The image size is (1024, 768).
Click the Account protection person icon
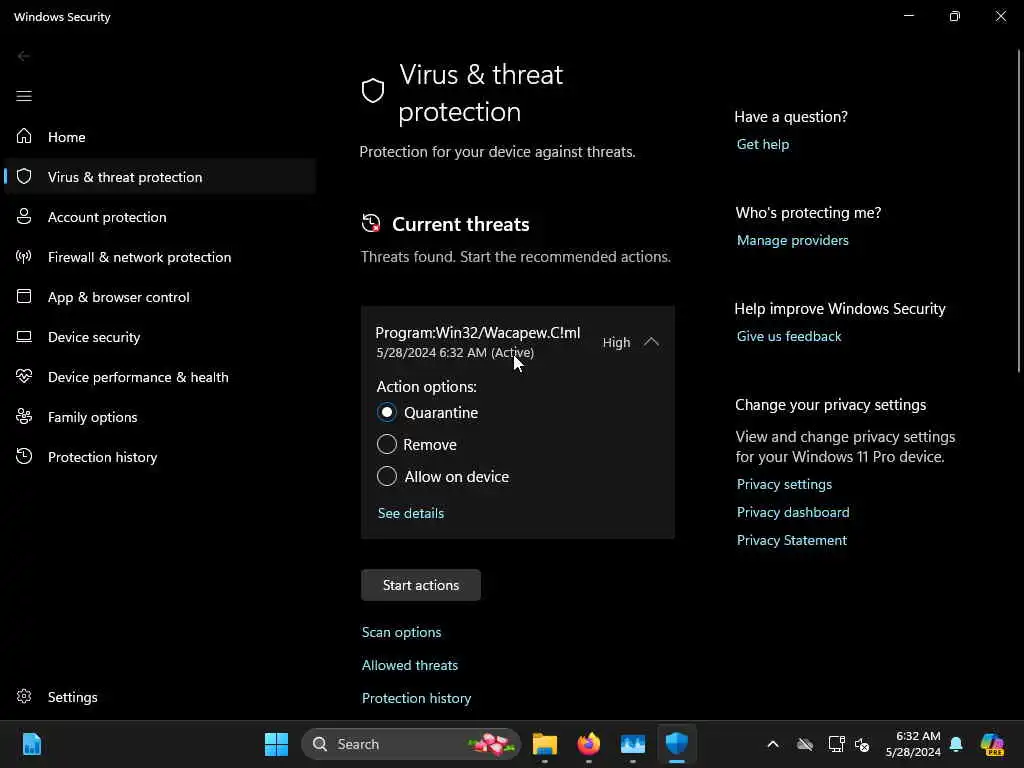[24, 216]
